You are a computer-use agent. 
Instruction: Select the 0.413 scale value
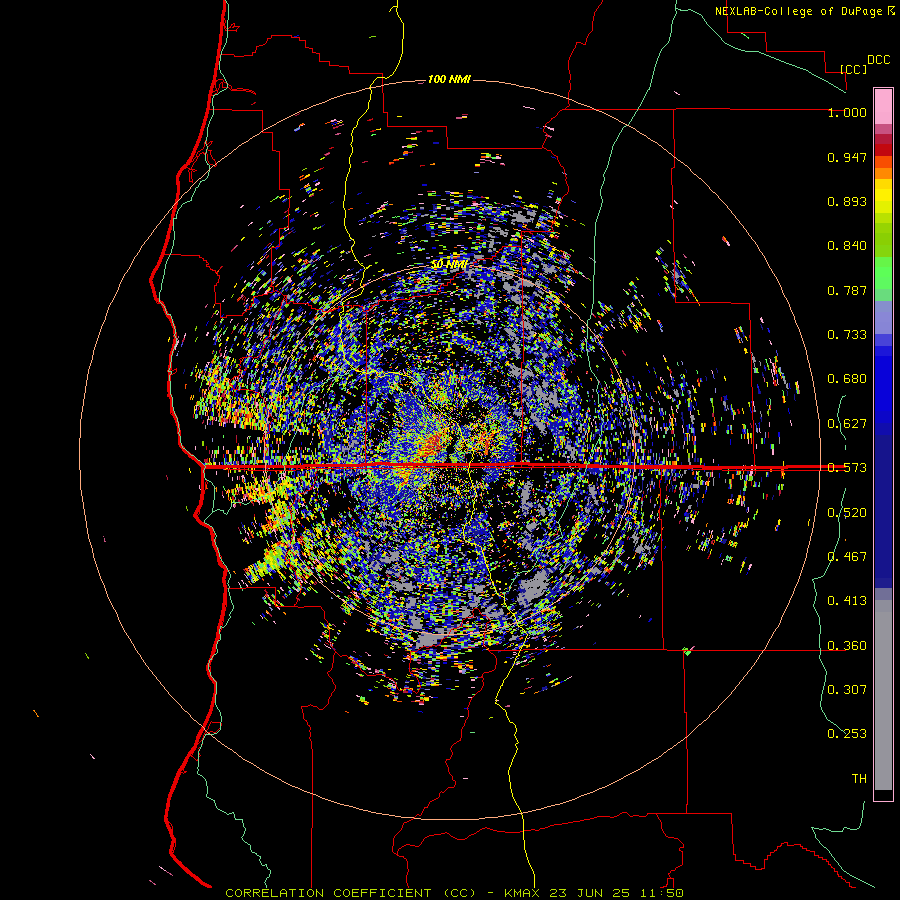pyautogui.click(x=847, y=601)
